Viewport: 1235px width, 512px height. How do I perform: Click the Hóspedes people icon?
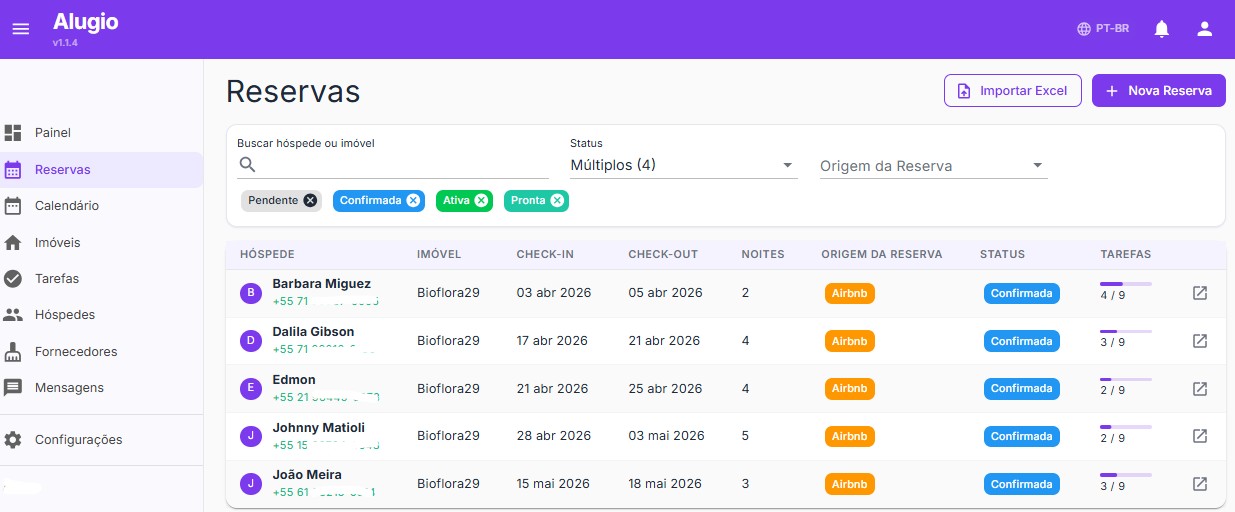[13, 315]
